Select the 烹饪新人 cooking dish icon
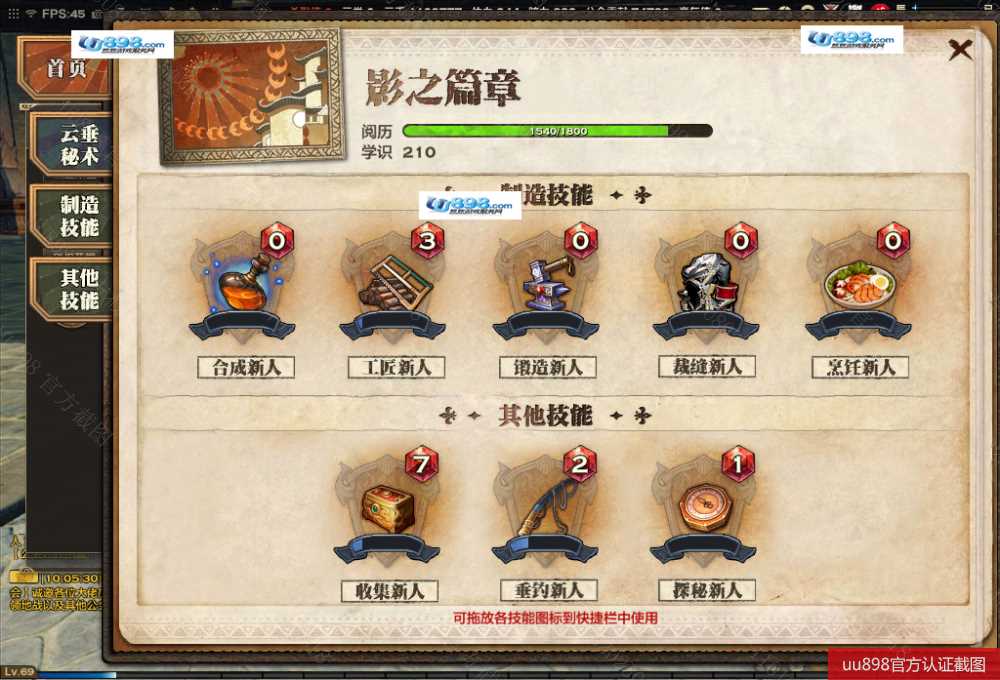Viewport: 1000px width, 680px height. (858, 285)
